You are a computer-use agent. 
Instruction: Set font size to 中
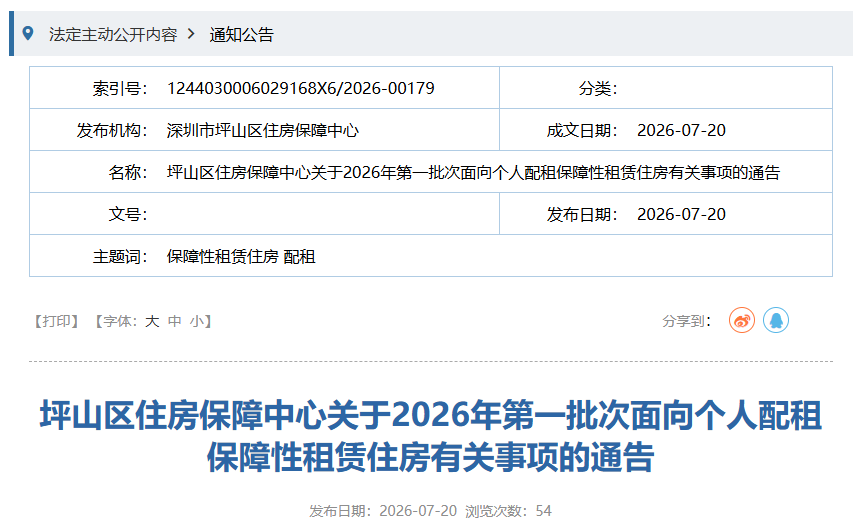pyautogui.click(x=175, y=321)
